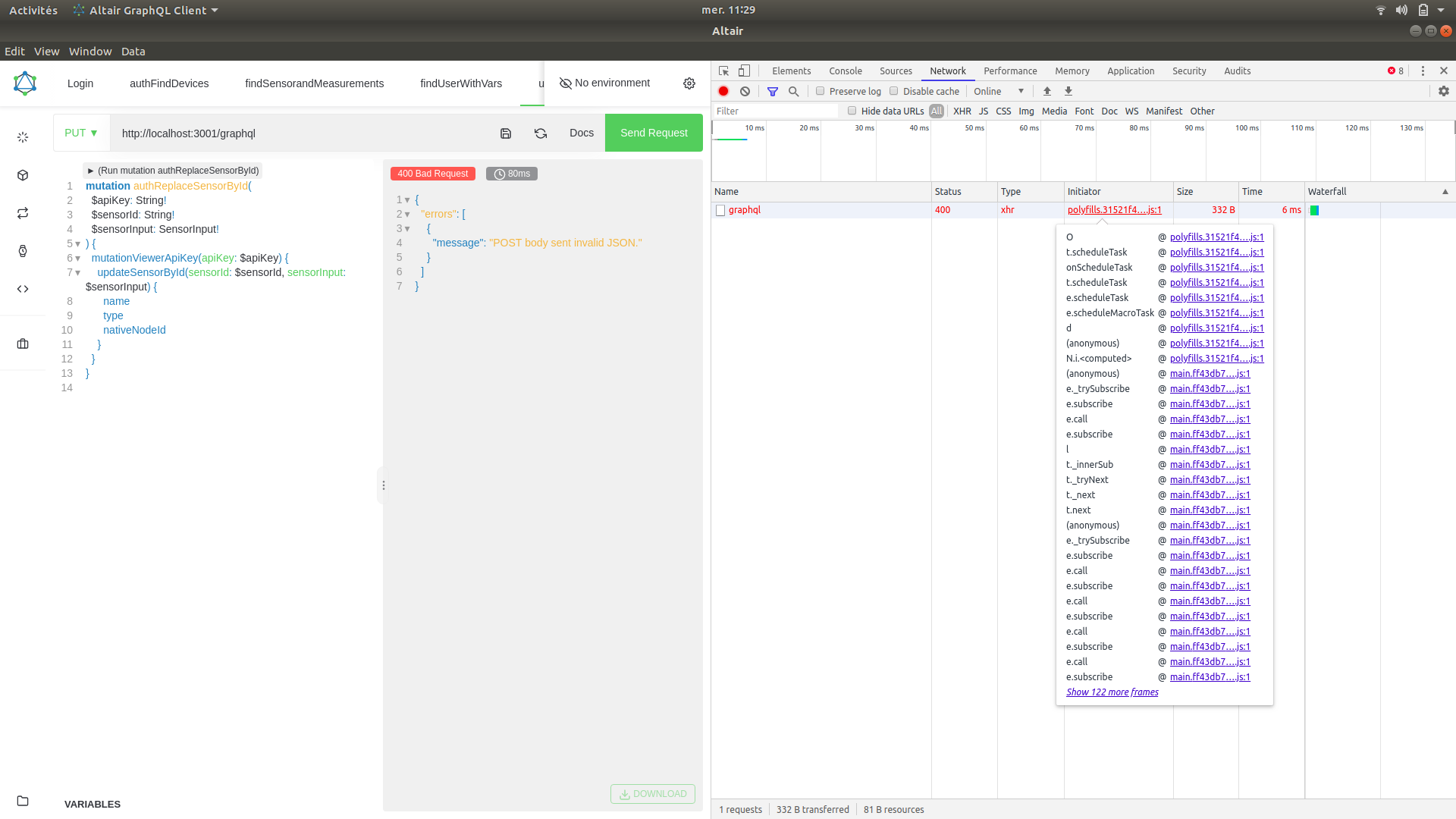Open the PUT method dropdown
Image resolution: width=1456 pixels, height=819 pixels.
[80, 133]
